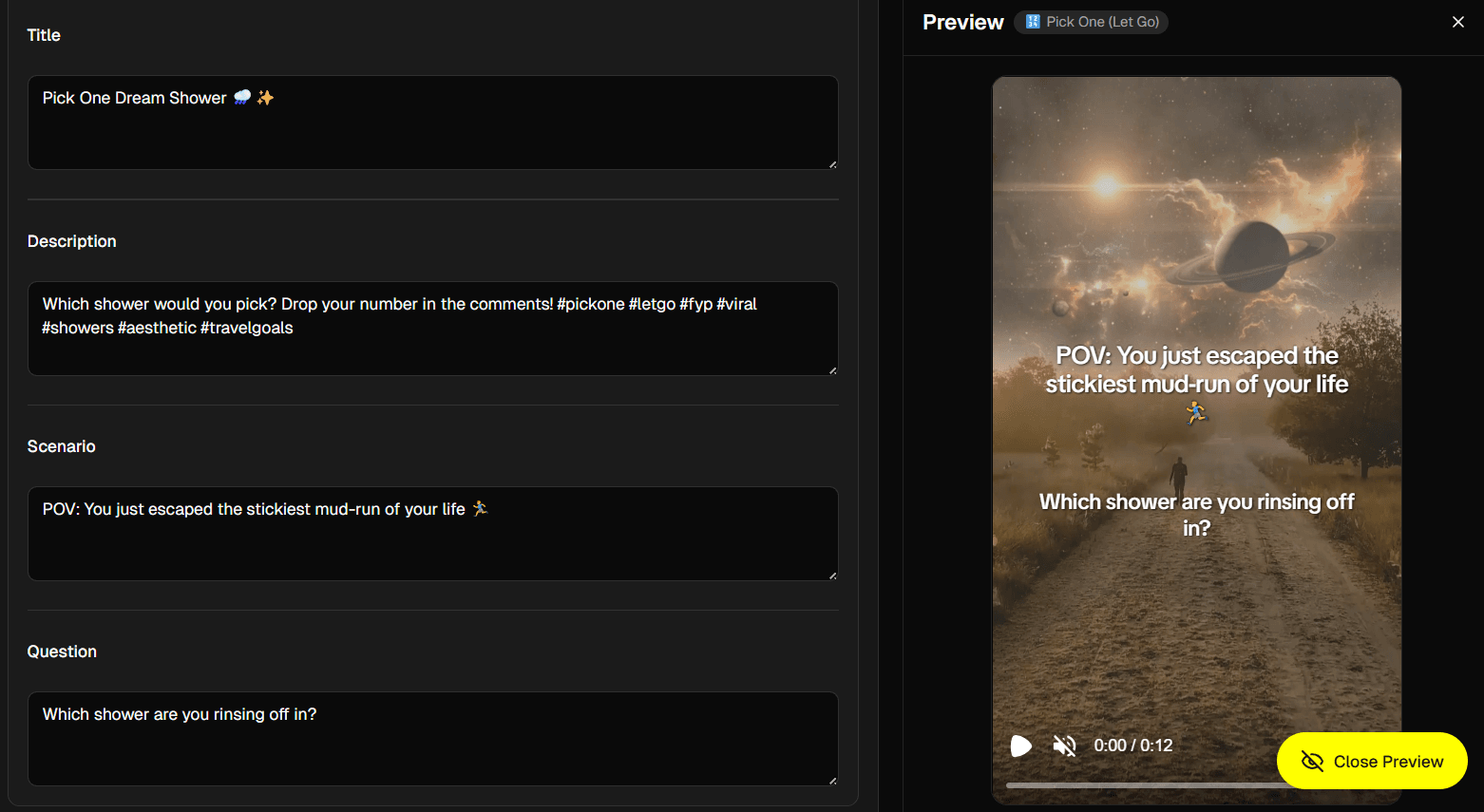The image size is (1484, 812).
Task: Close the Preview panel with the X
Action: pos(1457,22)
